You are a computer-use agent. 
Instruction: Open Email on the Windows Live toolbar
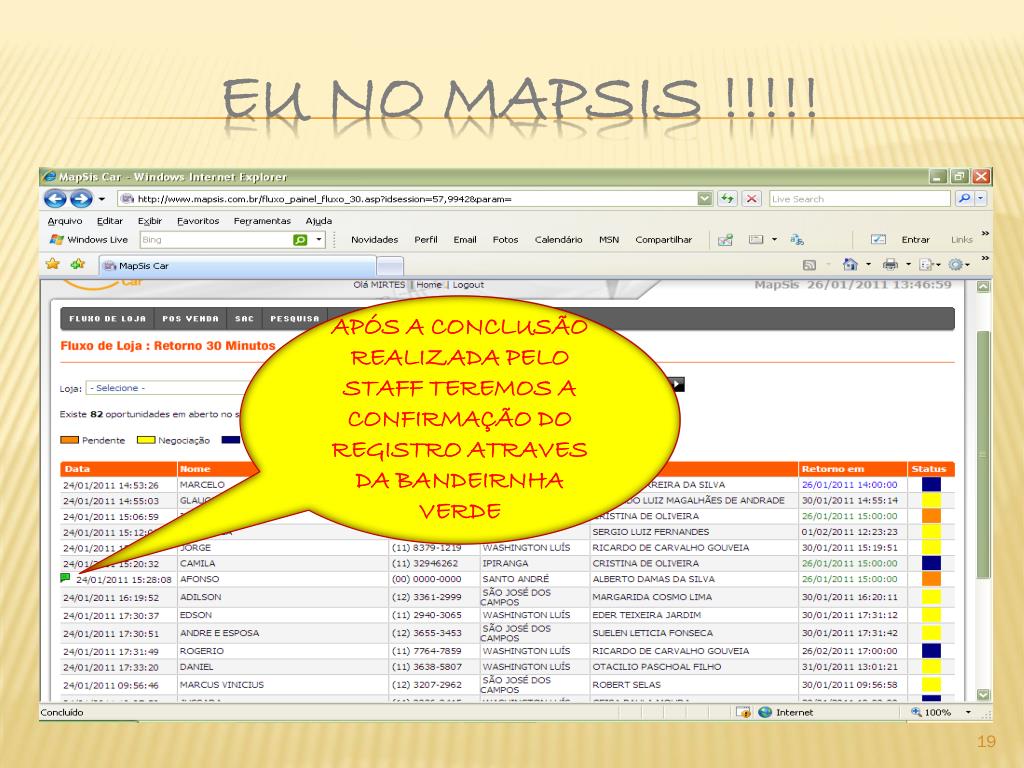pyautogui.click(x=465, y=240)
